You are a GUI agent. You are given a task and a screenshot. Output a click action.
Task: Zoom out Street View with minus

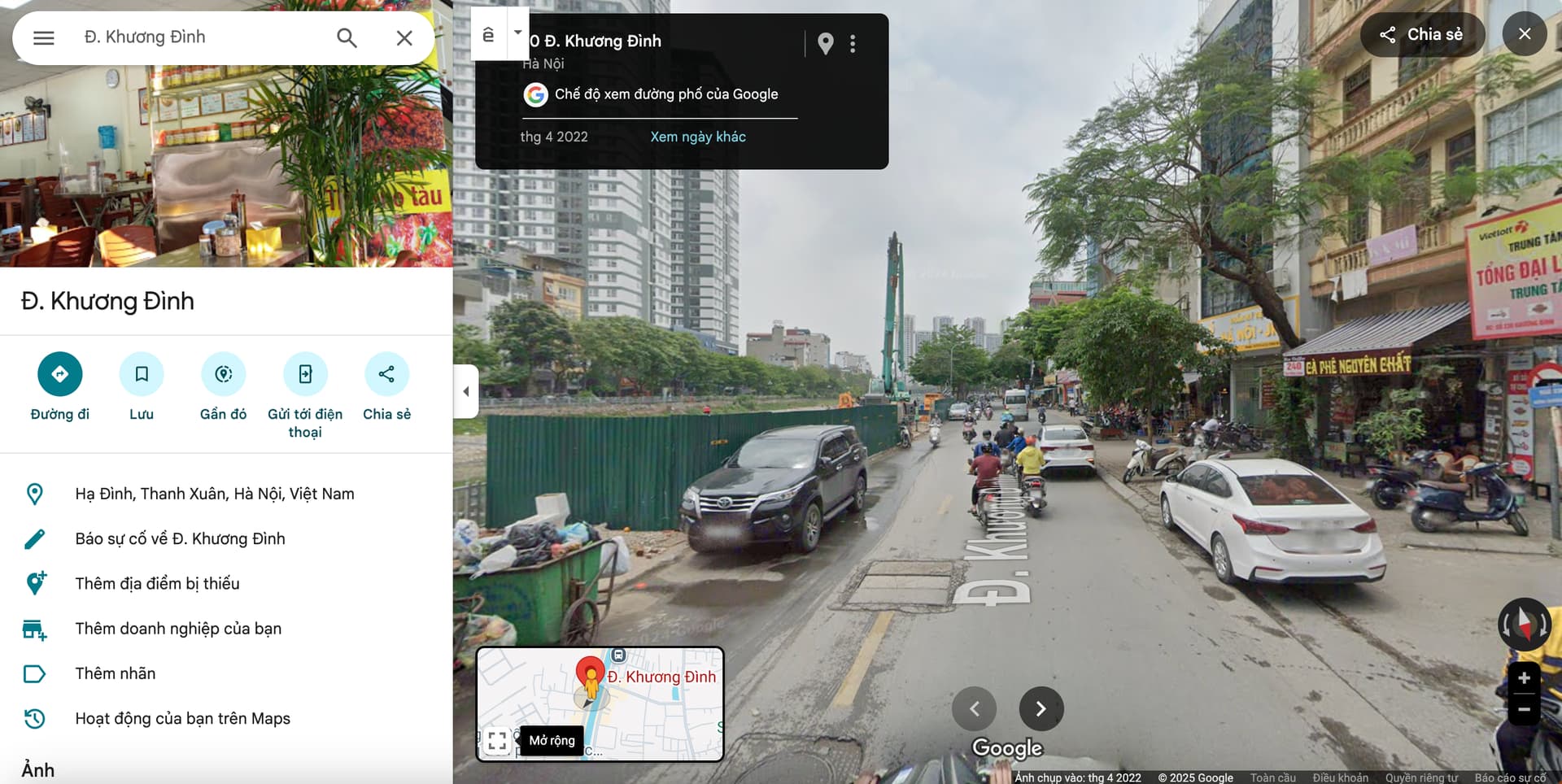coord(1524,709)
